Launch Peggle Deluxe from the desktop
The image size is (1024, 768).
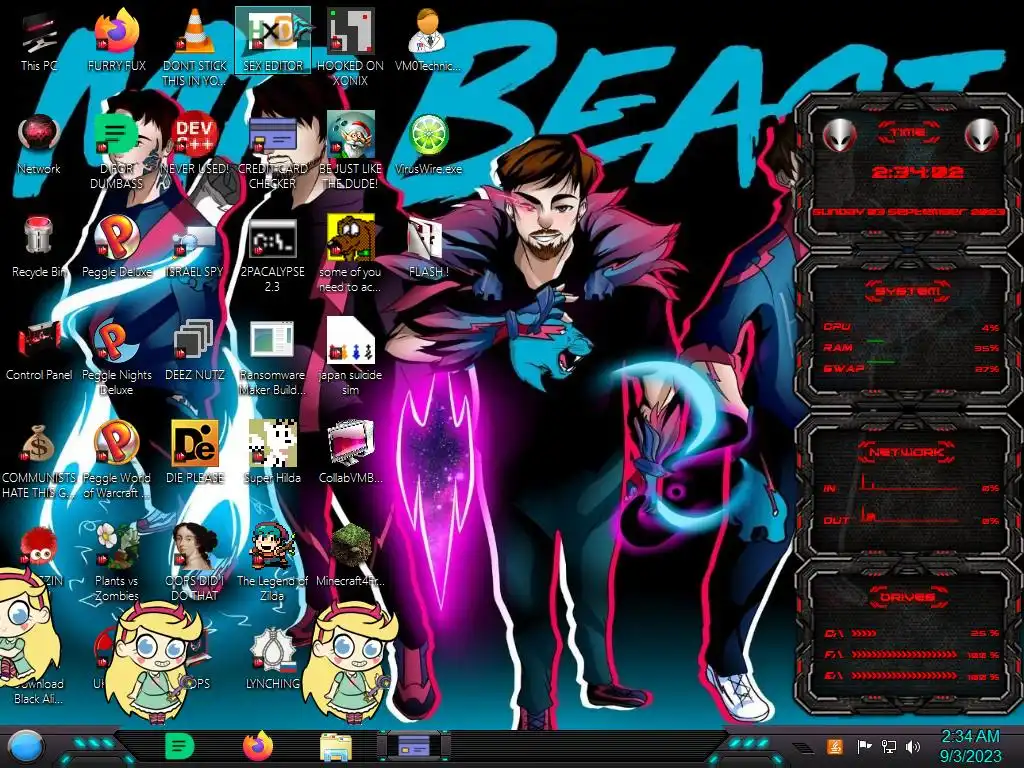coord(116,248)
